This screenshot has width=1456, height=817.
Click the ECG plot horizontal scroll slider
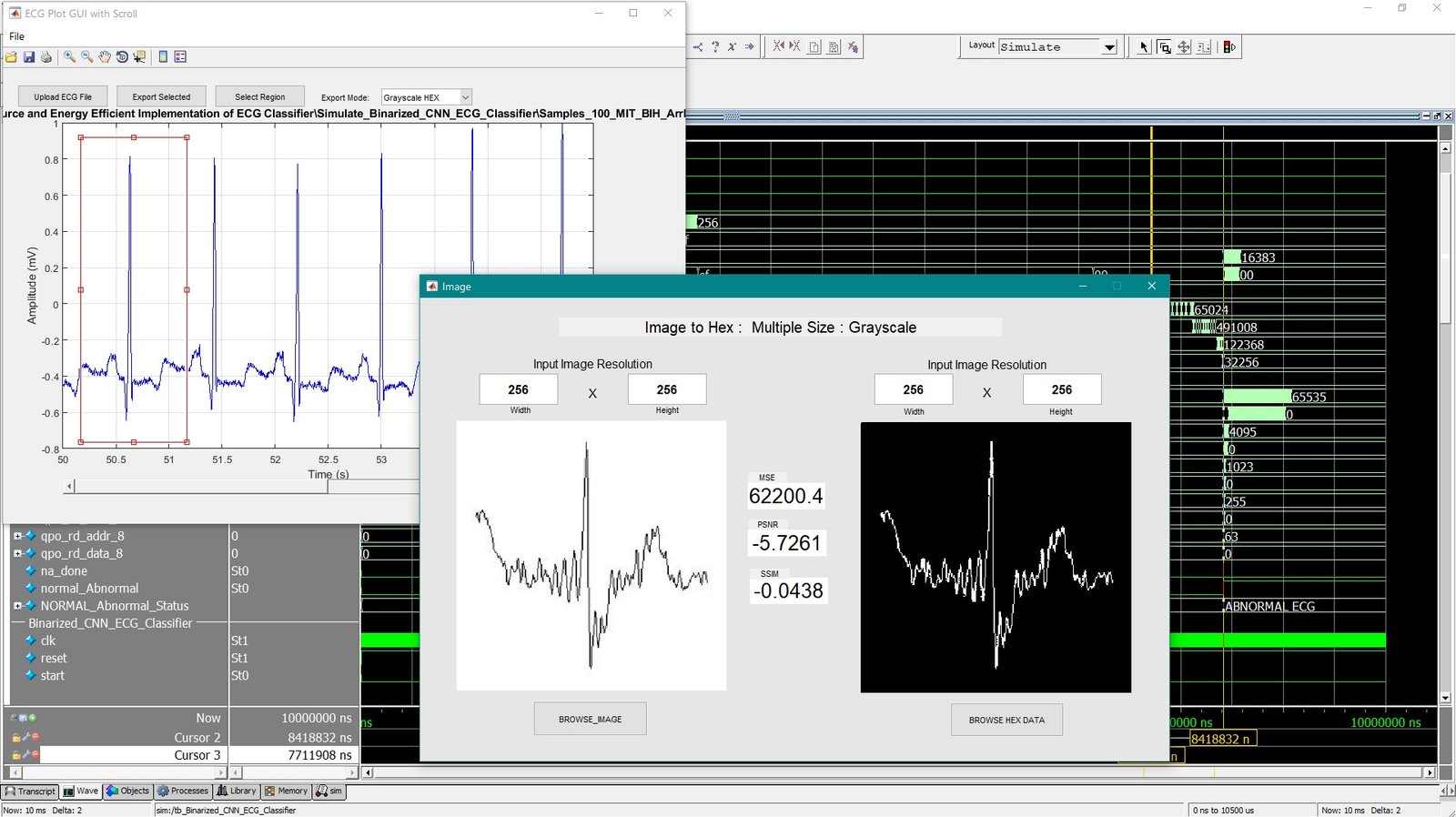click(200, 487)
